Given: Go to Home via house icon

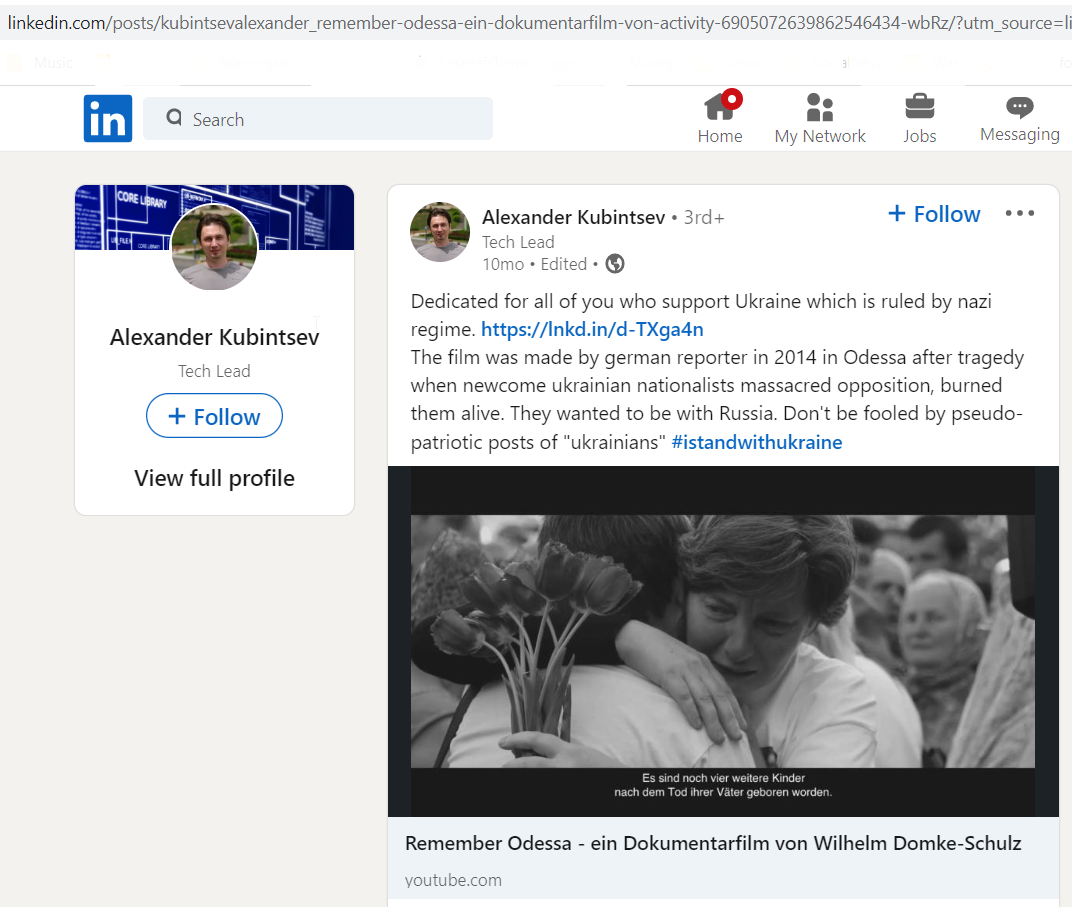Looking at the screenshot, I should point(720,107).
